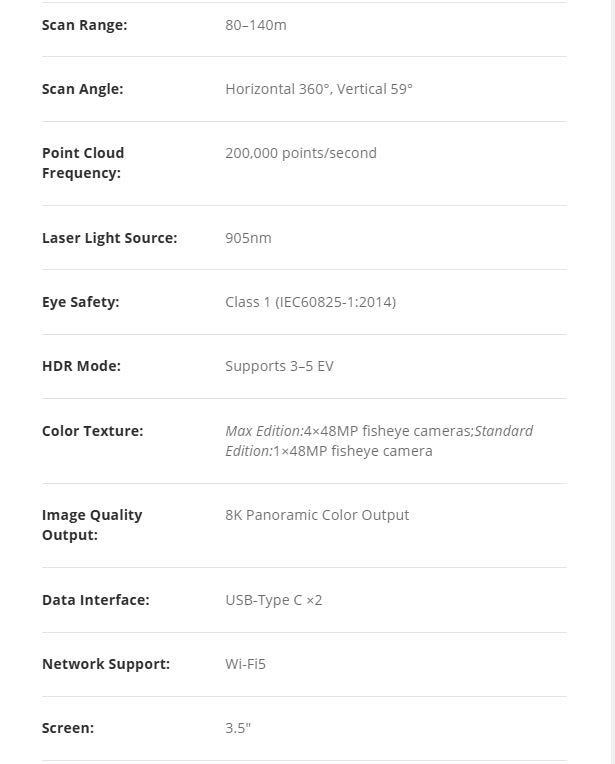Viewport: 615px width, 764px height.
Task: Click the HDR Mode label
Action: 81,366
